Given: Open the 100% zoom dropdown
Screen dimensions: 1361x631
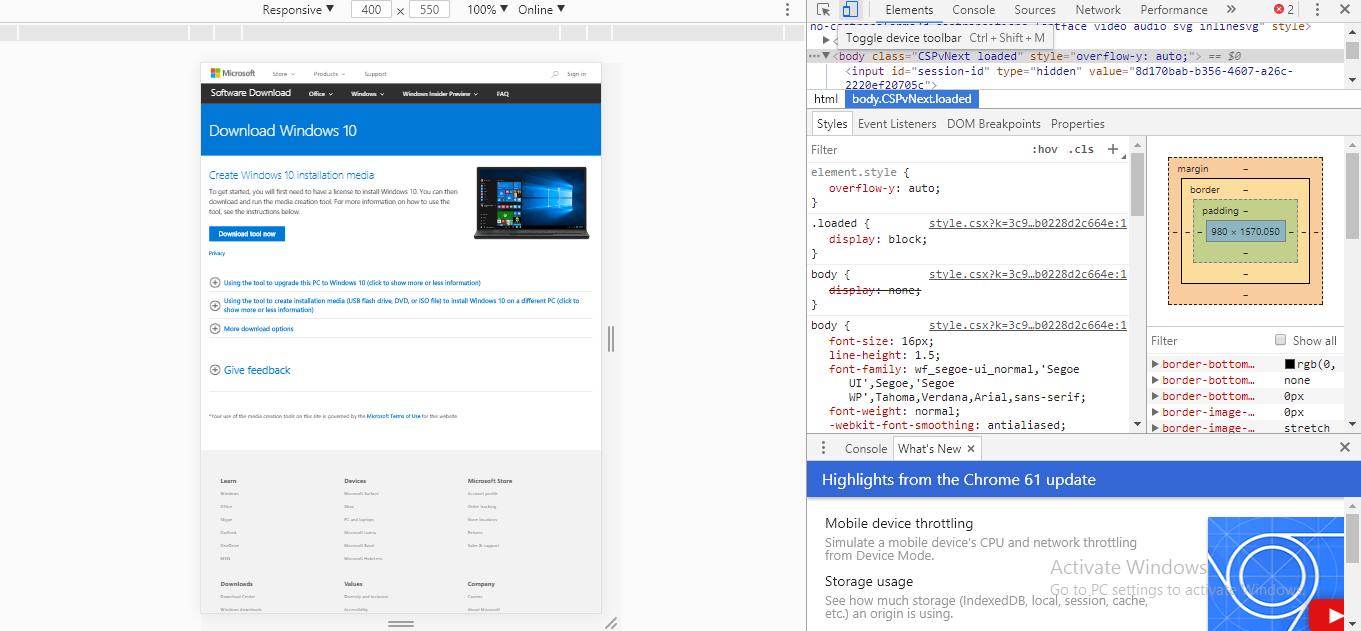Looking at the screenshot, I should click(x=488, y=10).
